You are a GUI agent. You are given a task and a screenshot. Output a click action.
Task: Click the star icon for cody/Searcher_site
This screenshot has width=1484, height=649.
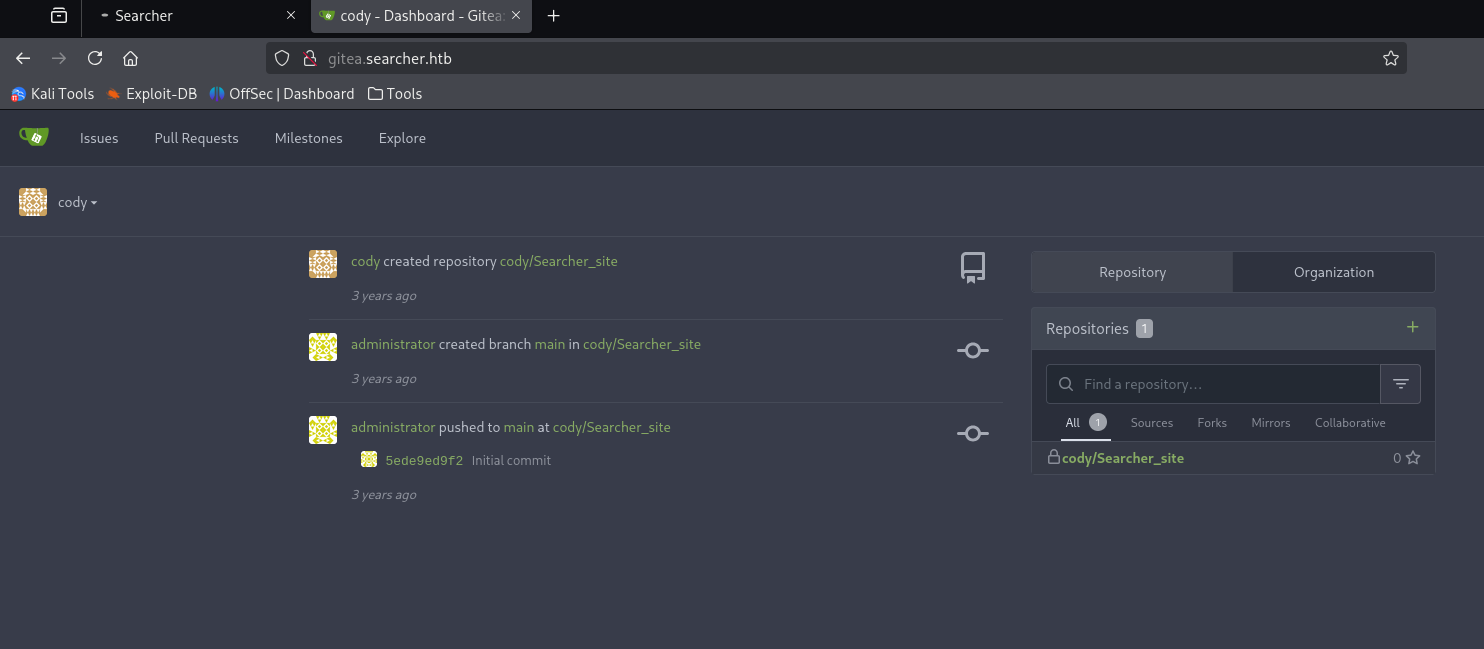point(1412,458)
